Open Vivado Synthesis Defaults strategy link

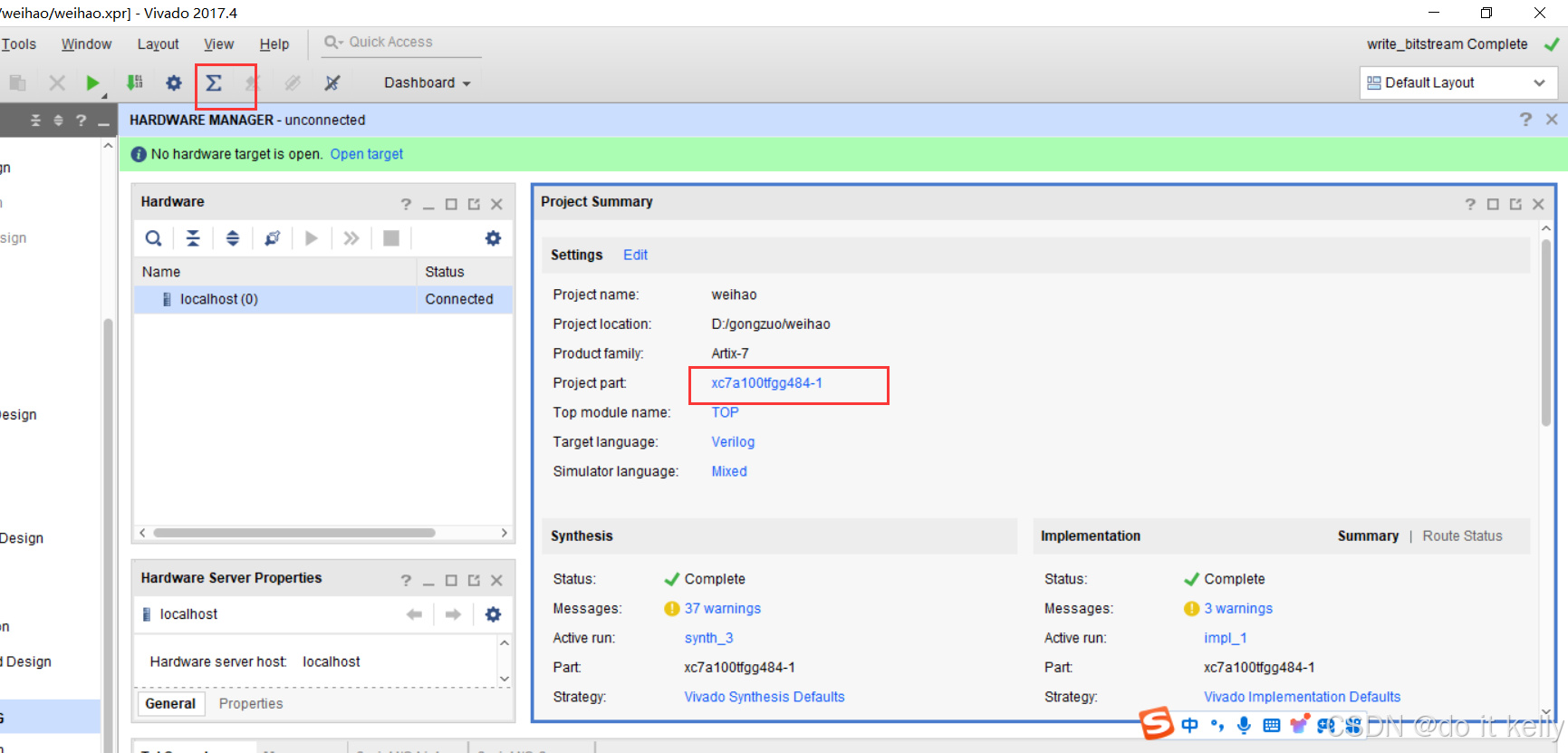[765, 697]
